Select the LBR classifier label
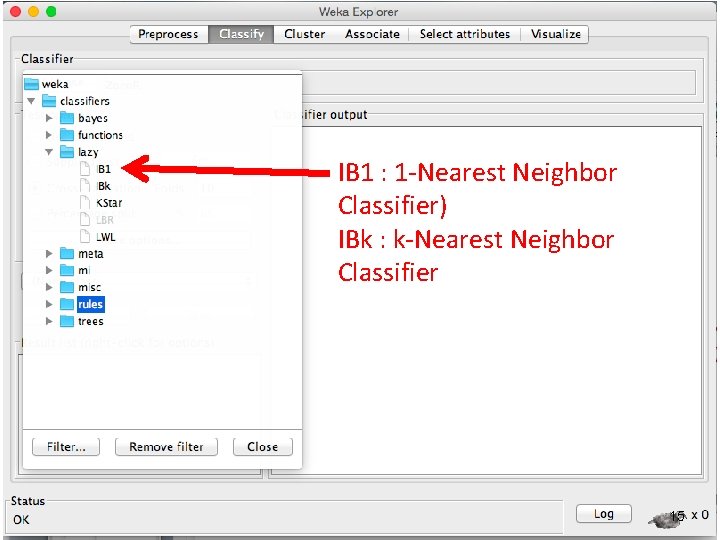Viewport: 720px width, 540px height. 105,220
